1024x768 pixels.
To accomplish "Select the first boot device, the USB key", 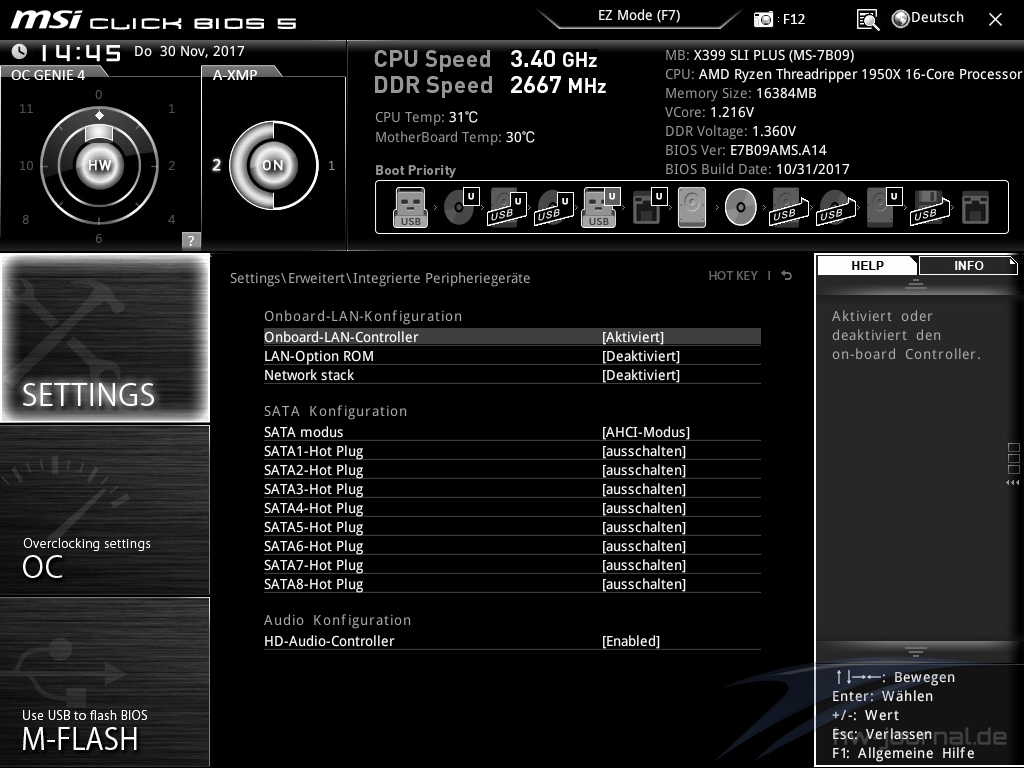I will [410, 207].
